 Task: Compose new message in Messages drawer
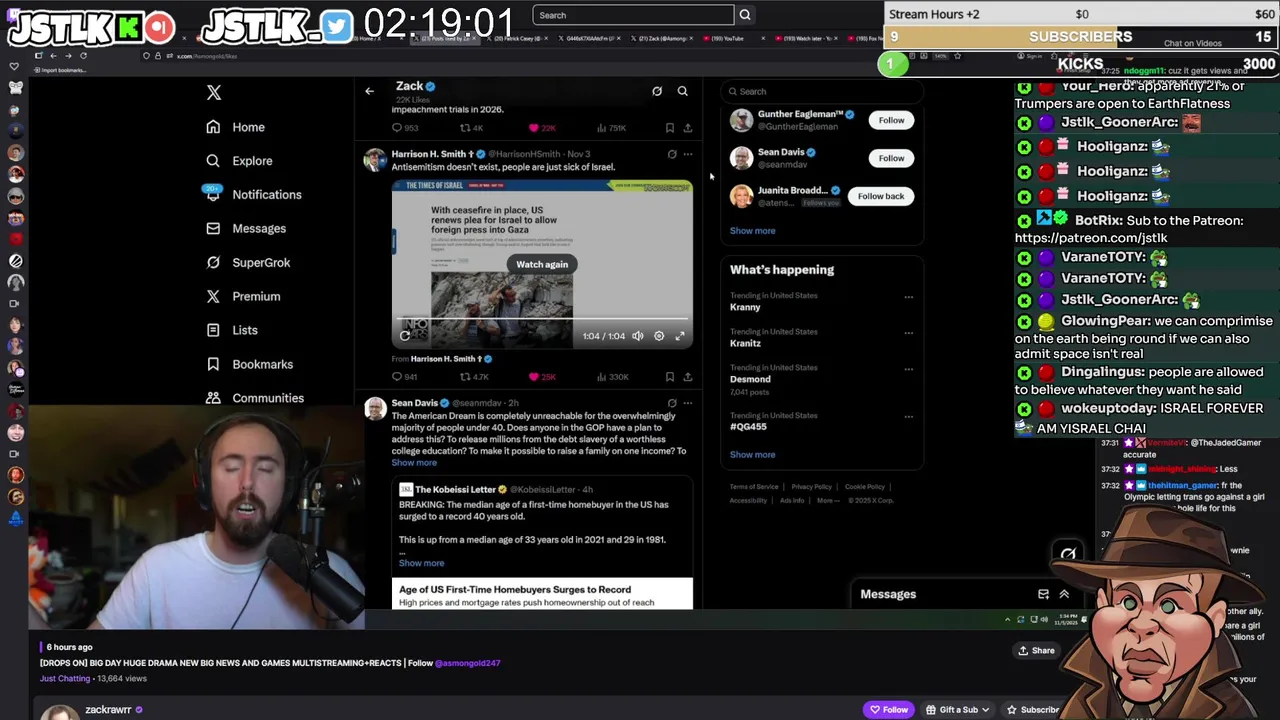click(x=1043, y=594)
